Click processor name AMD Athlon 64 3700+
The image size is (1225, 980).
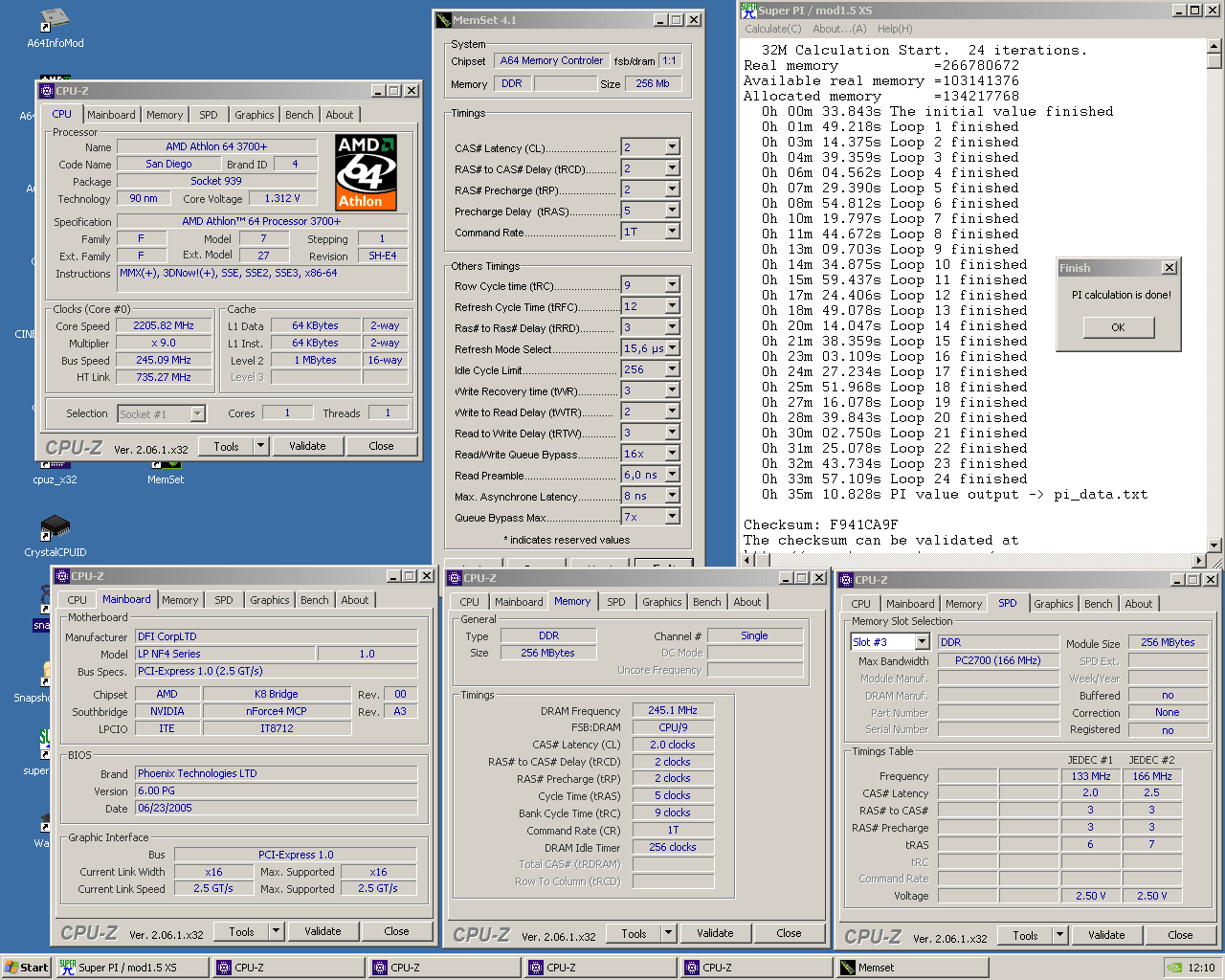[216, 146]
